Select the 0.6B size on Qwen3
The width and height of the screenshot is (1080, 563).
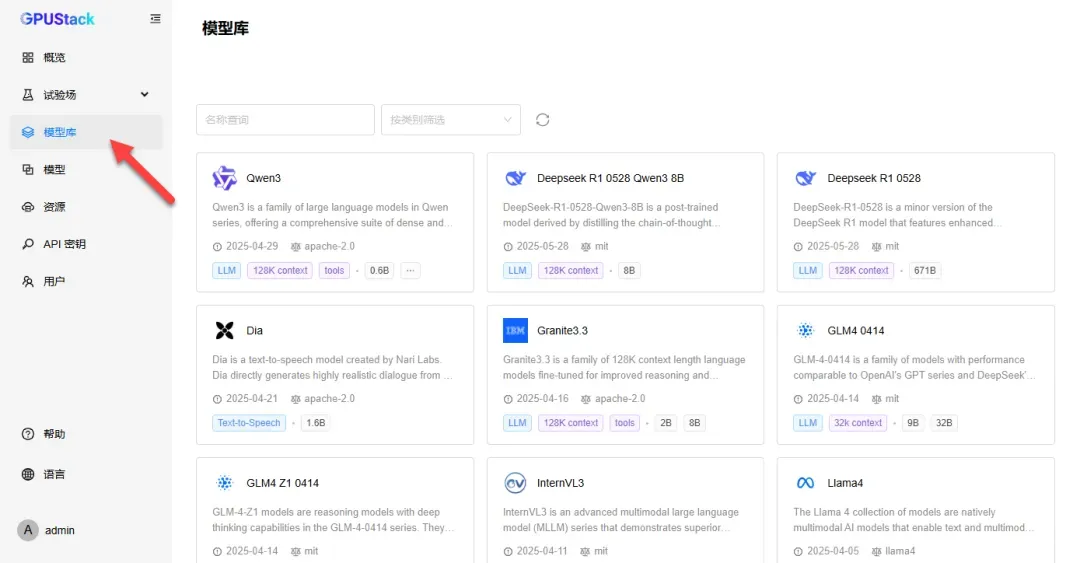(379, 271)
